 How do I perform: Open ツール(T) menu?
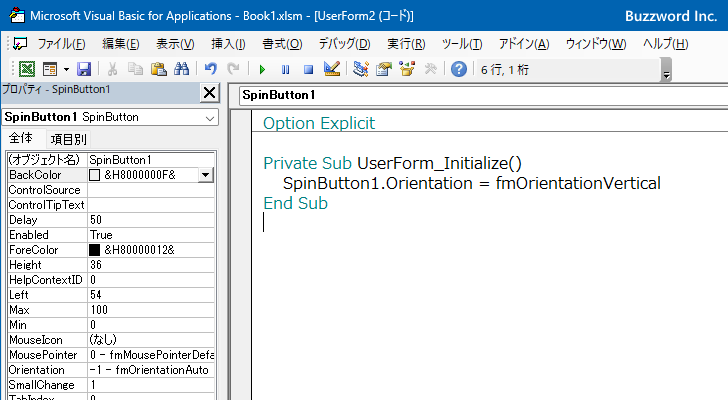[462, 44]
